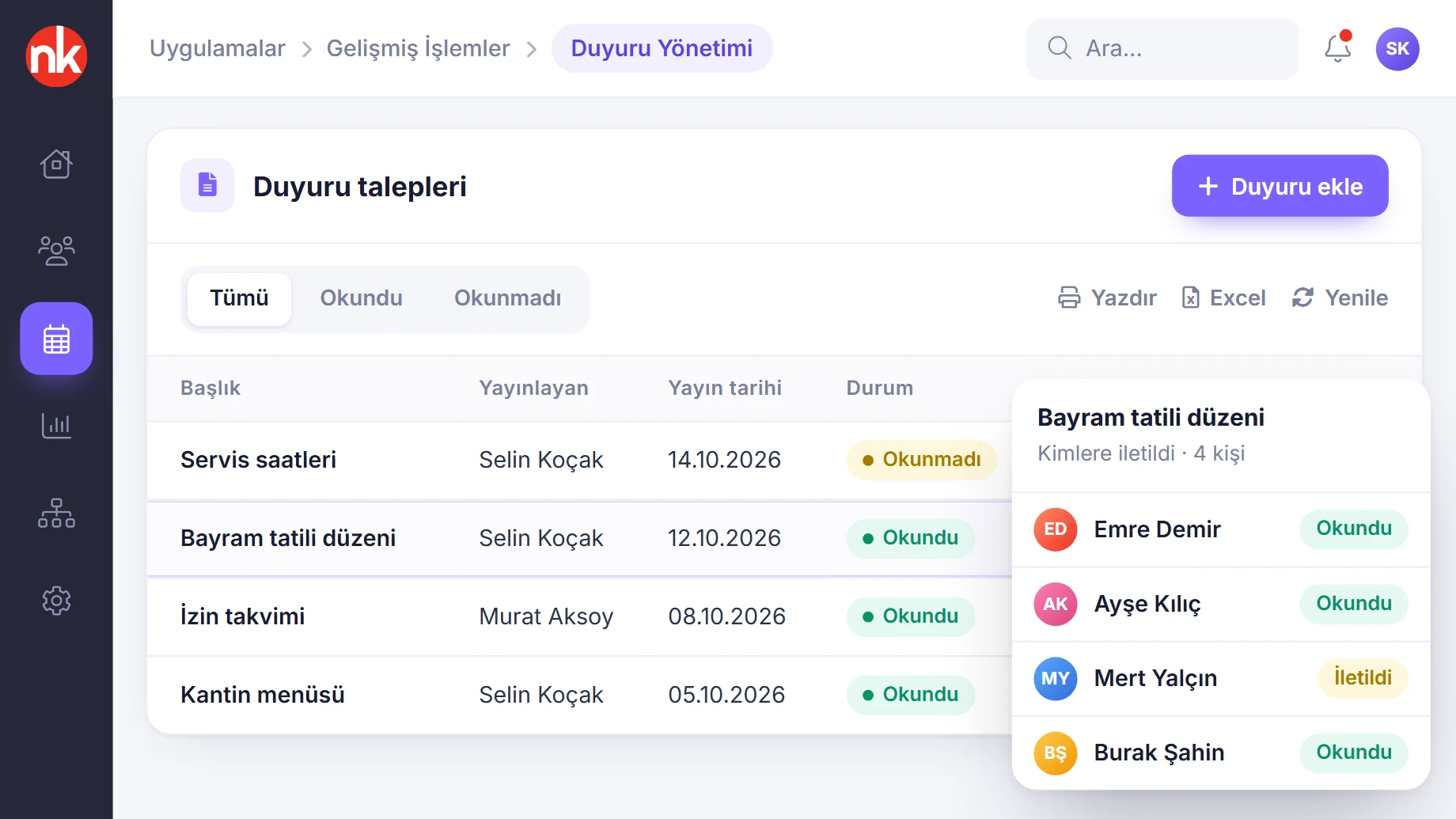
Task: Click Mert Yalçın's MY avatar
Action: pyautogui.click(x=1056, y=678)
